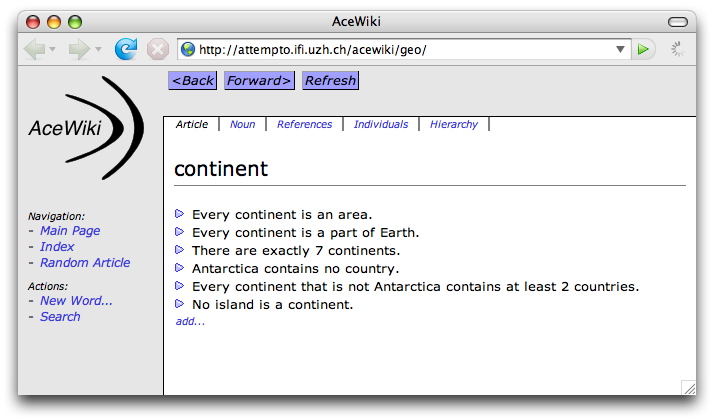Viewport: 716px width, 419px height.
Task: Click the add... link below sentences
Action: click(x=190, y=322)
